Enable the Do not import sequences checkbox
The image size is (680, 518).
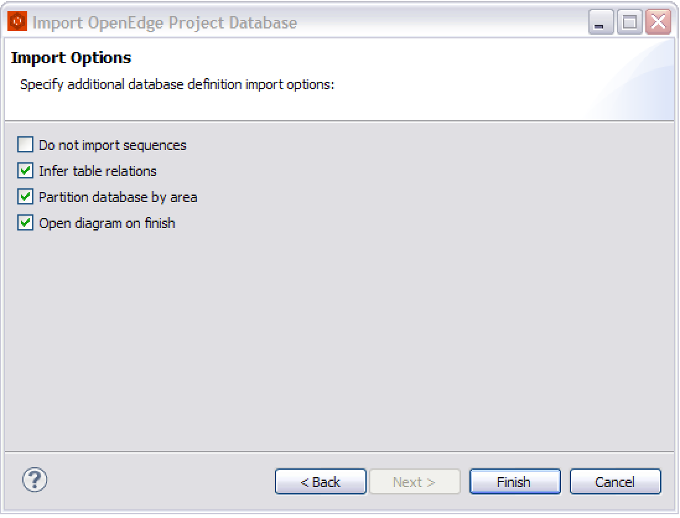pyautogui.click(x=26, y=145)
